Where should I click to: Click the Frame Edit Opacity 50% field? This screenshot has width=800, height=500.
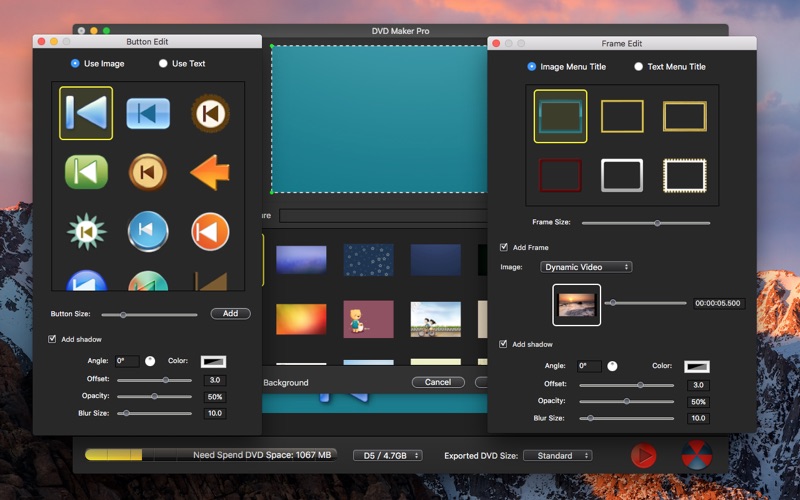[x=698, y=402]
